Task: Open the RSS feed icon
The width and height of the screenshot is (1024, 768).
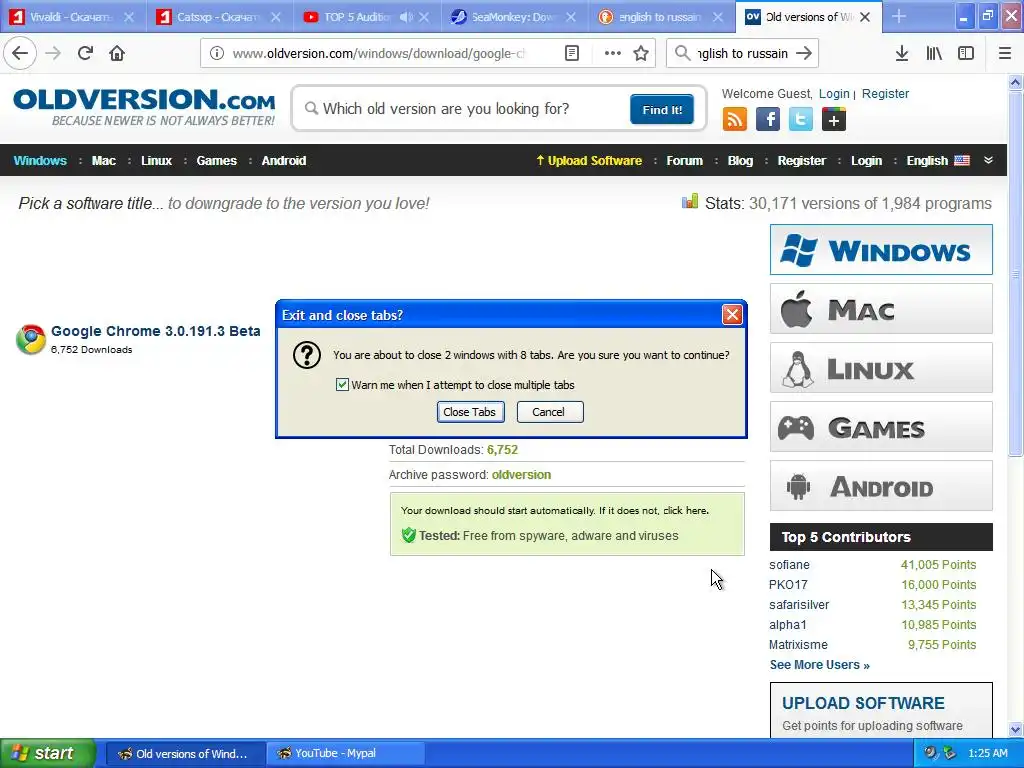Action: click(x=735, y=120)
